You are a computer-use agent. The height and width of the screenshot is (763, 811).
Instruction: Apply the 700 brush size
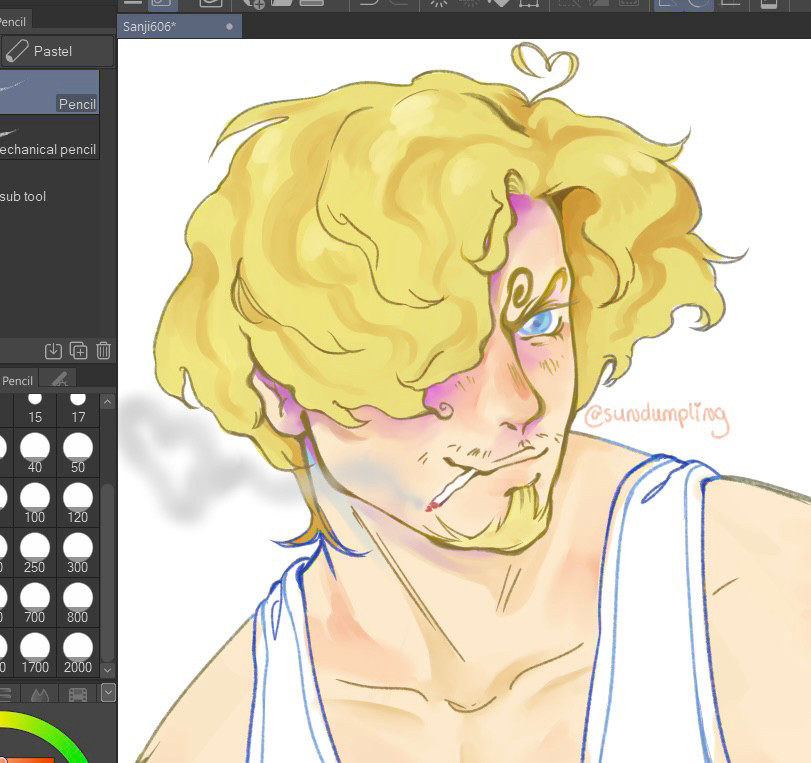click(x=35, y=603)
